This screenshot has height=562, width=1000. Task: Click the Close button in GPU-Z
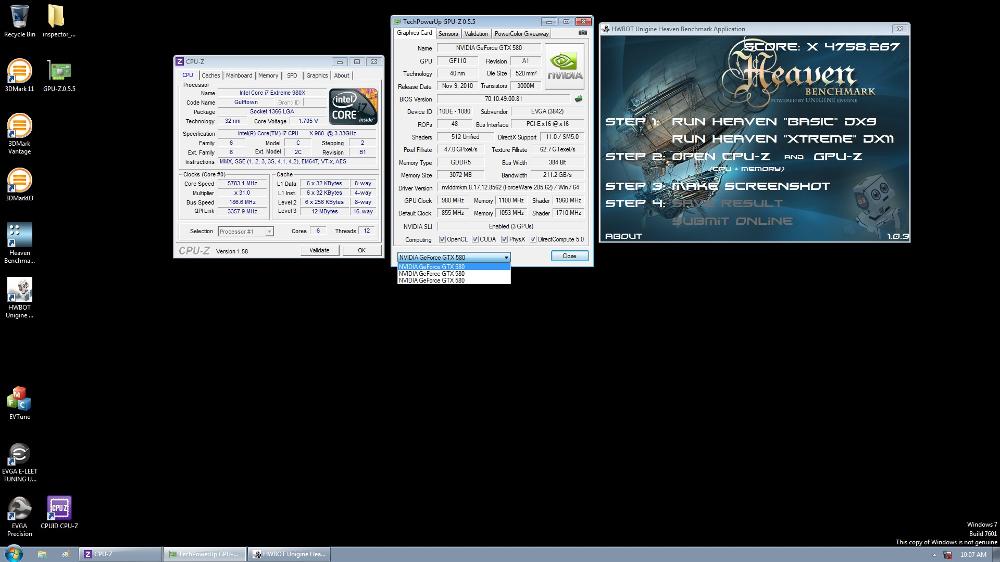570,256
